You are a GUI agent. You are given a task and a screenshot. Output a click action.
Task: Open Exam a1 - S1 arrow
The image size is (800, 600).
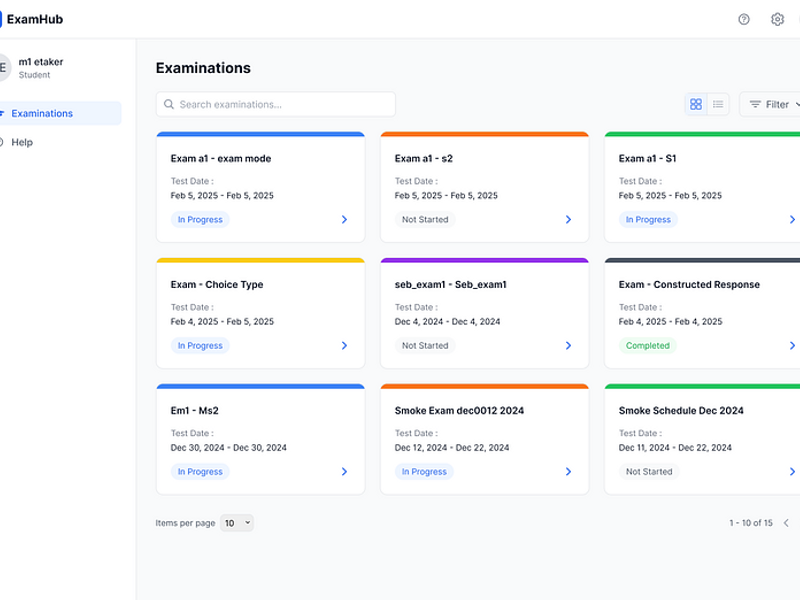click(792, 219)
